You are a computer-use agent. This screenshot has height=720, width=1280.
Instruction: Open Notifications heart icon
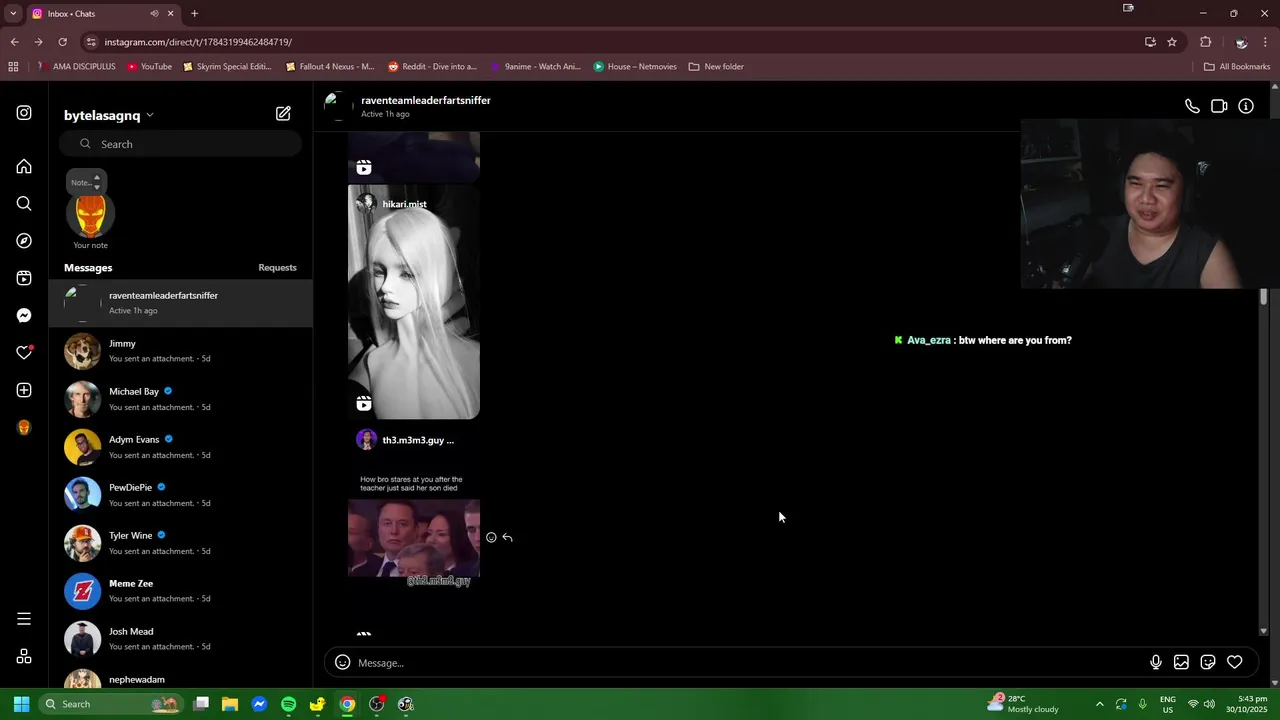(24, 353)
